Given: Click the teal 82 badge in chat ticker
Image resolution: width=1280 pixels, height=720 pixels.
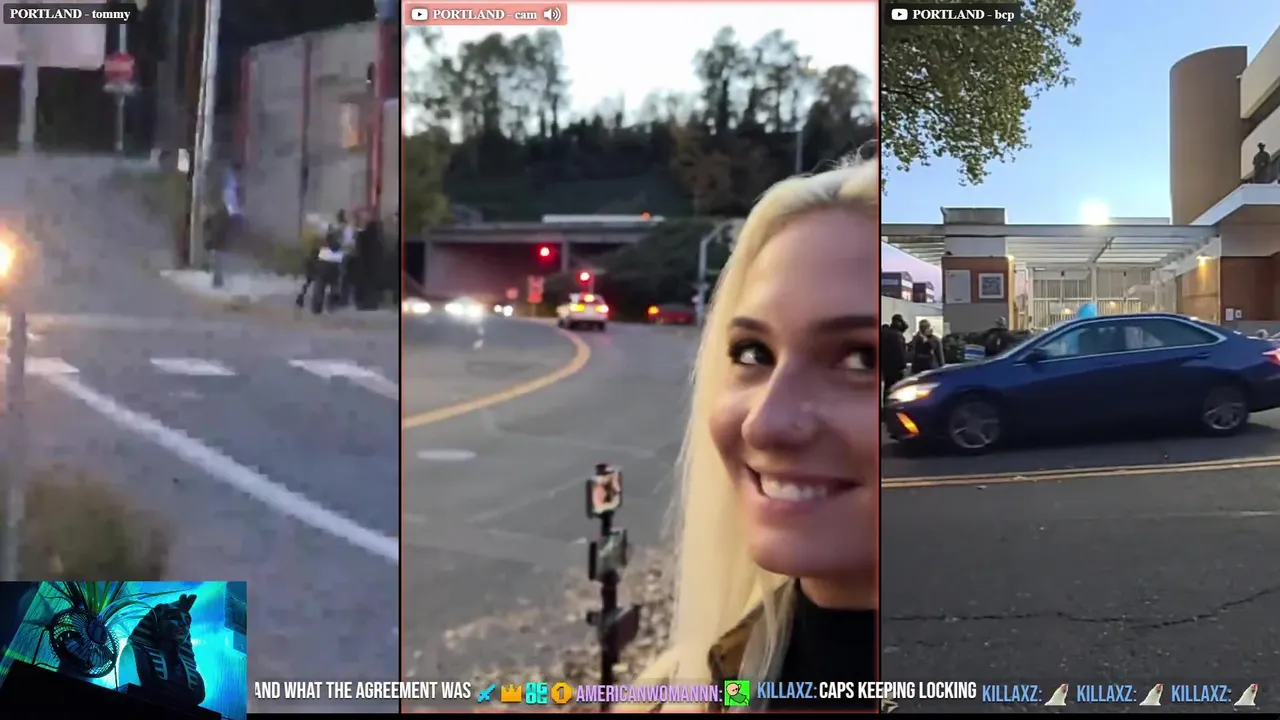Looking at the screenshot, I should (536, 692).
